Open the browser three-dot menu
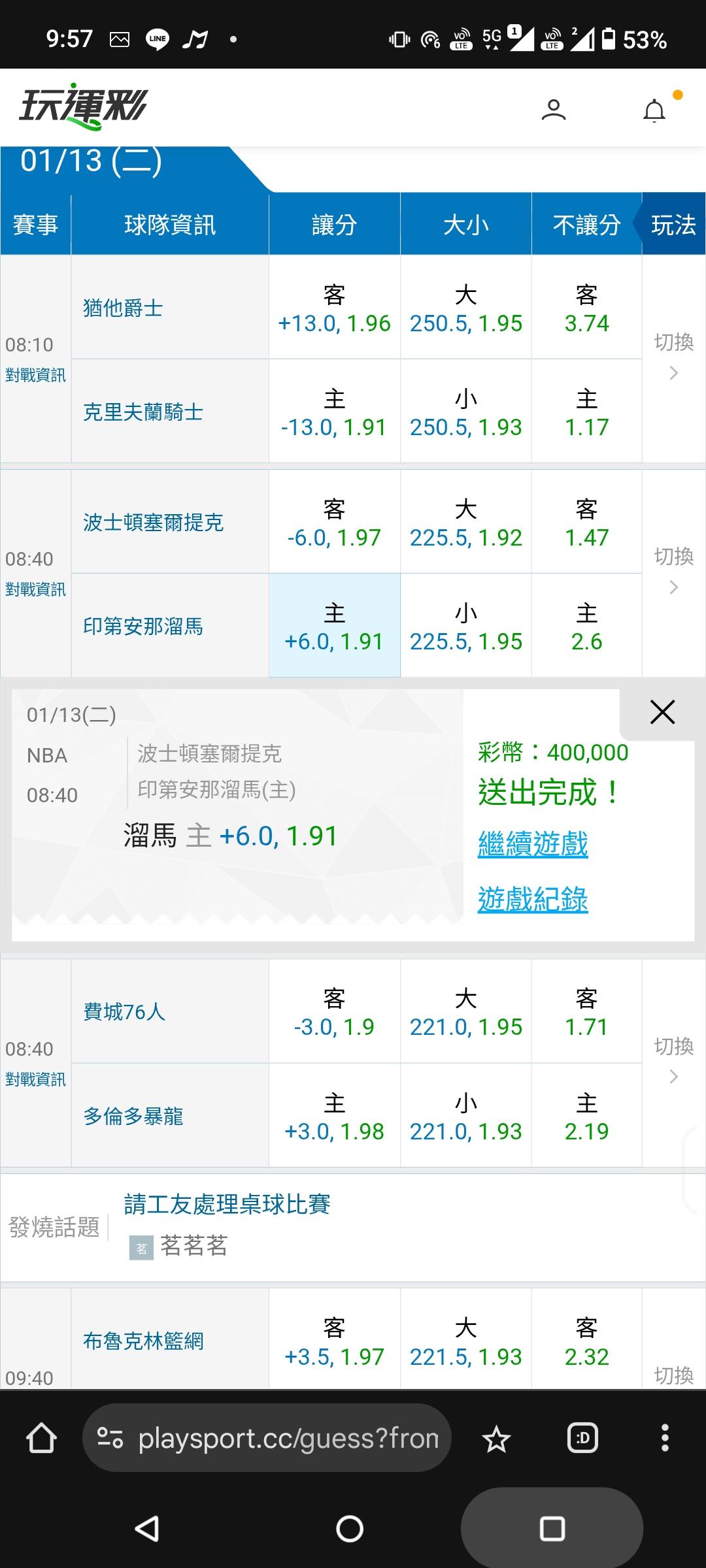The width and height of the screenshot is (706, 1568). pos(665,1439)
